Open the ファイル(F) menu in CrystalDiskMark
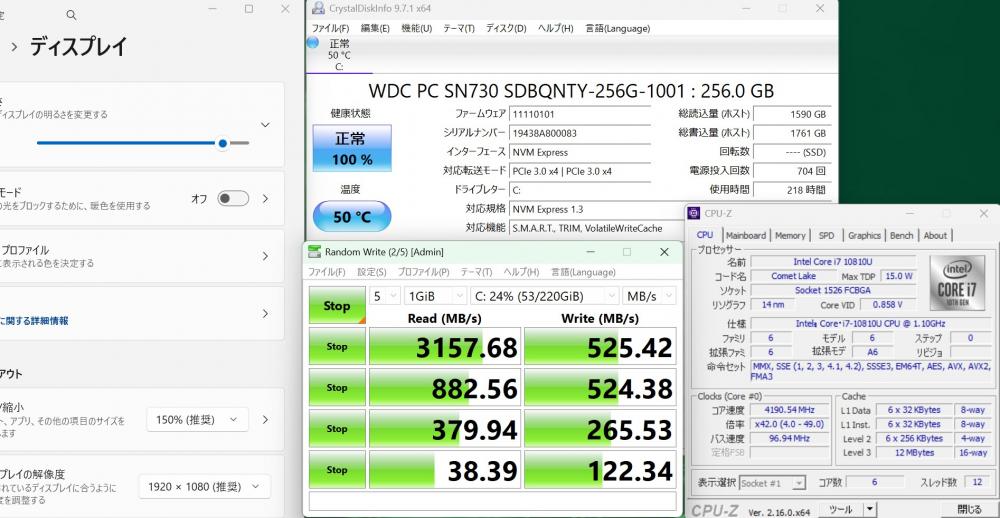Viewport: 1000px width, 518px height. pos(327,272)
